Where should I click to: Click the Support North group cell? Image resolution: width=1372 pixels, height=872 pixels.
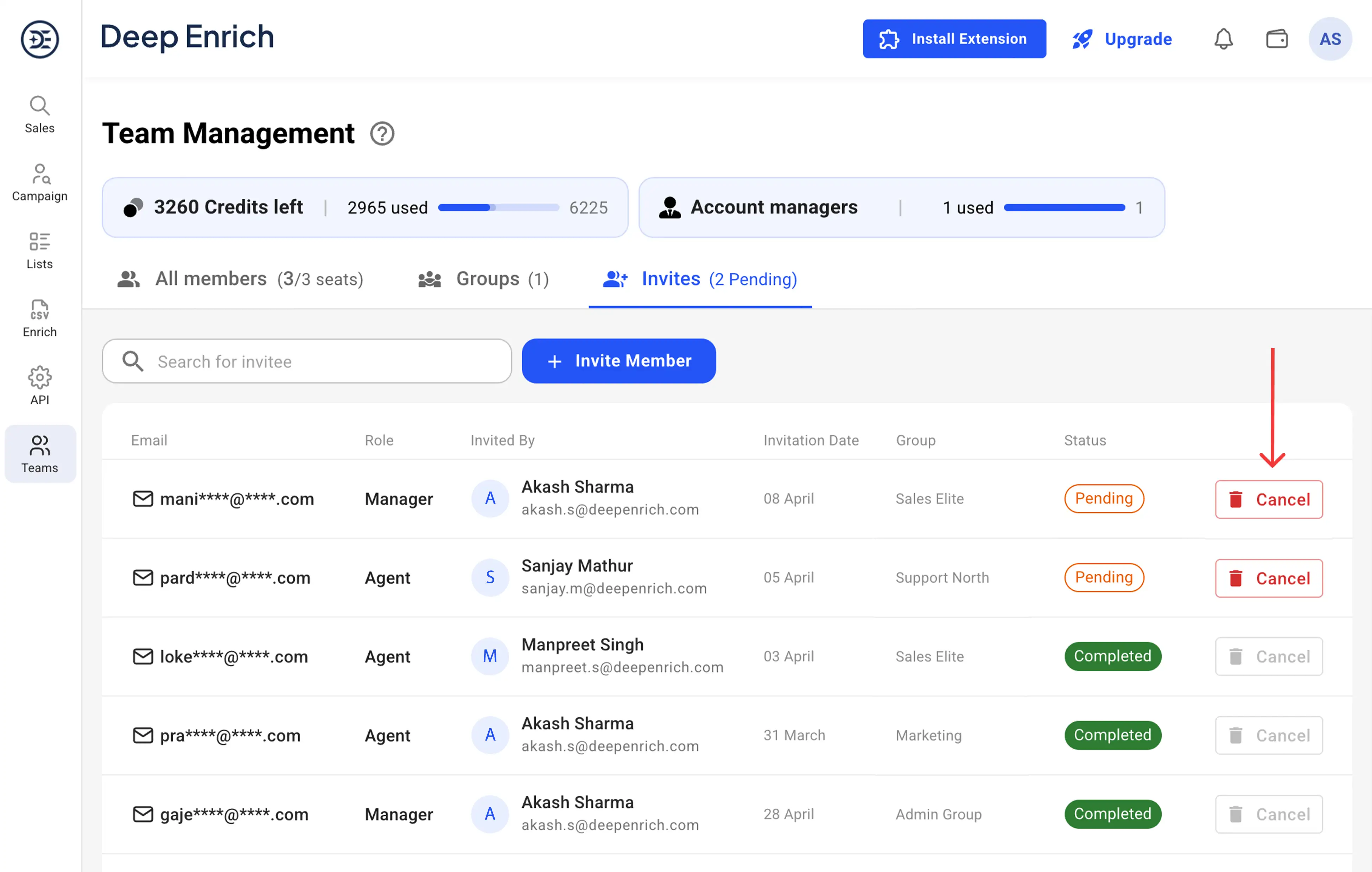(x=942, y=578)
